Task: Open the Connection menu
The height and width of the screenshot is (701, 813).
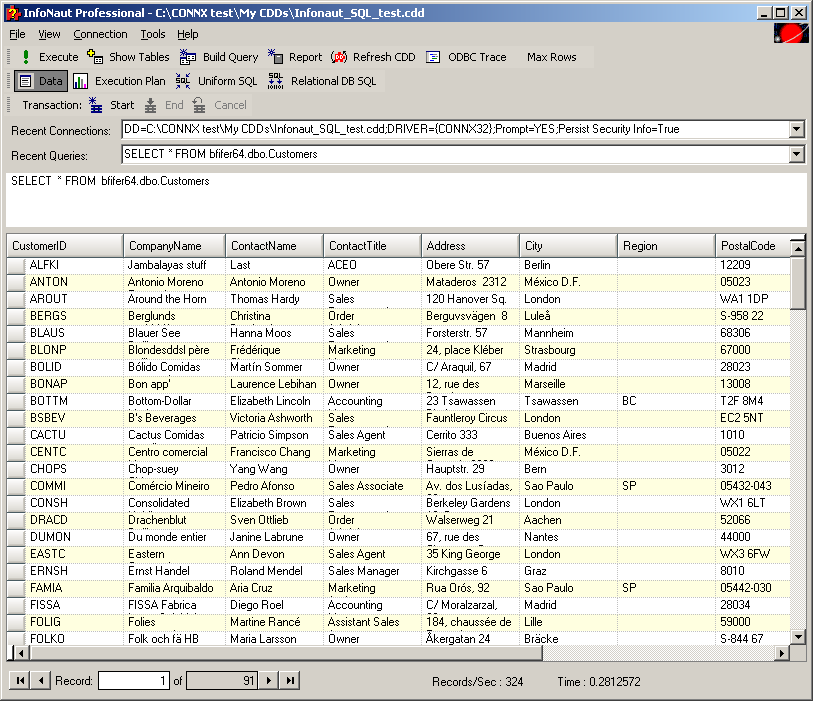Action: 100,34
